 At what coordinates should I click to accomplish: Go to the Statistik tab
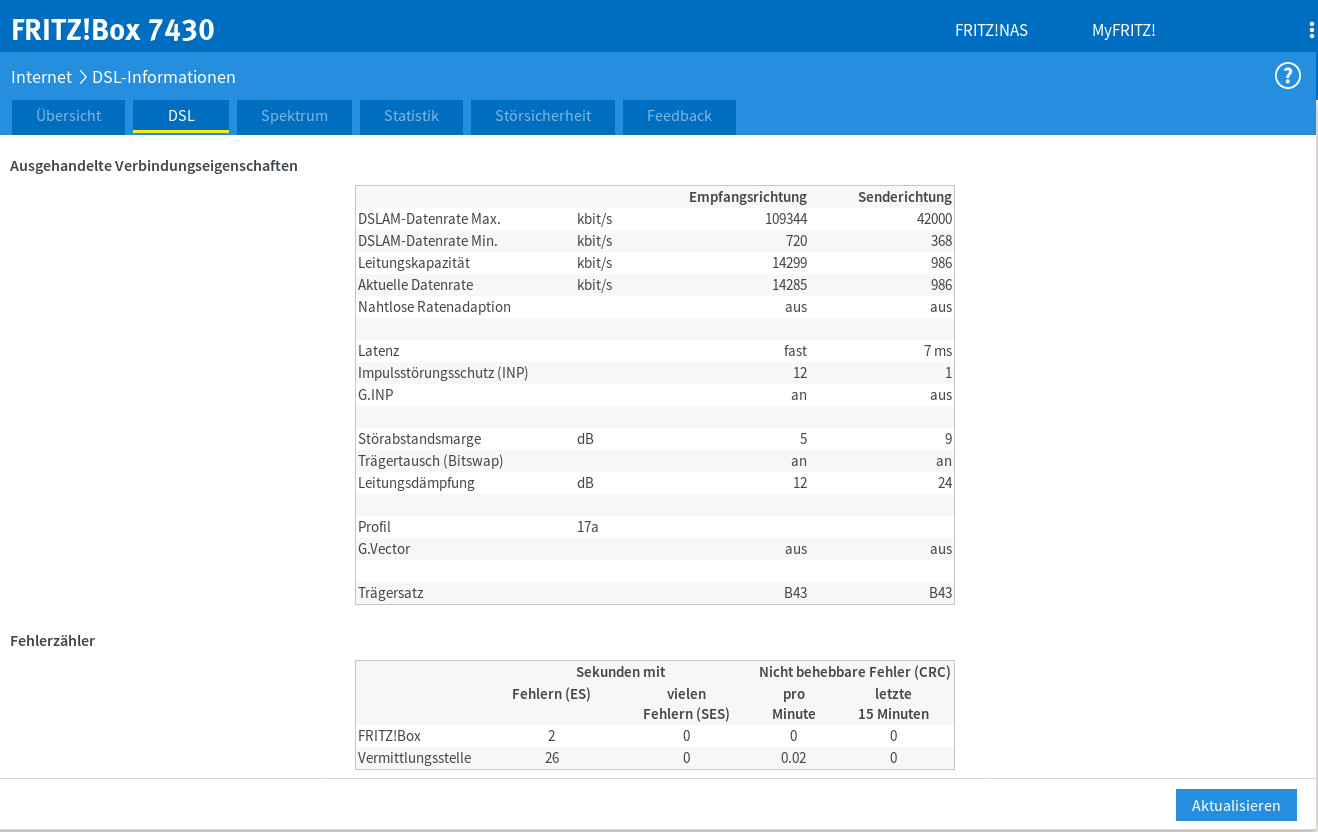(411, 116)
